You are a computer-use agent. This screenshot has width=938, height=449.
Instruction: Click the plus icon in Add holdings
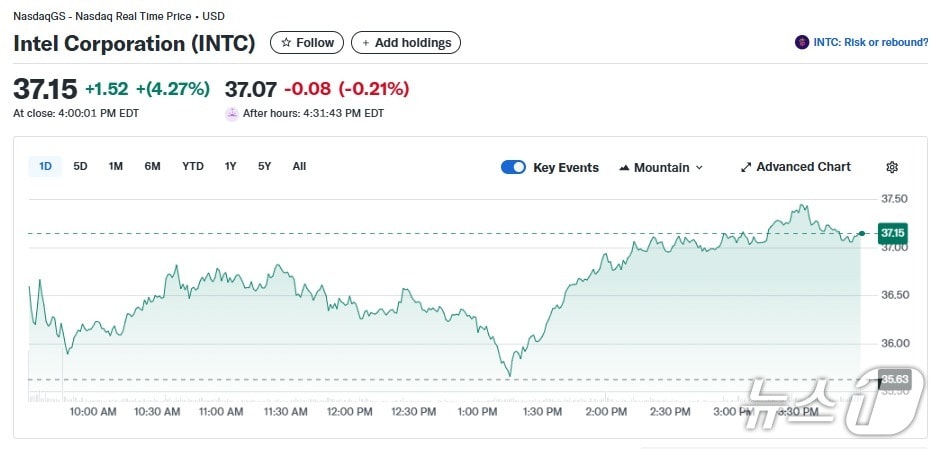click(366, 43)
